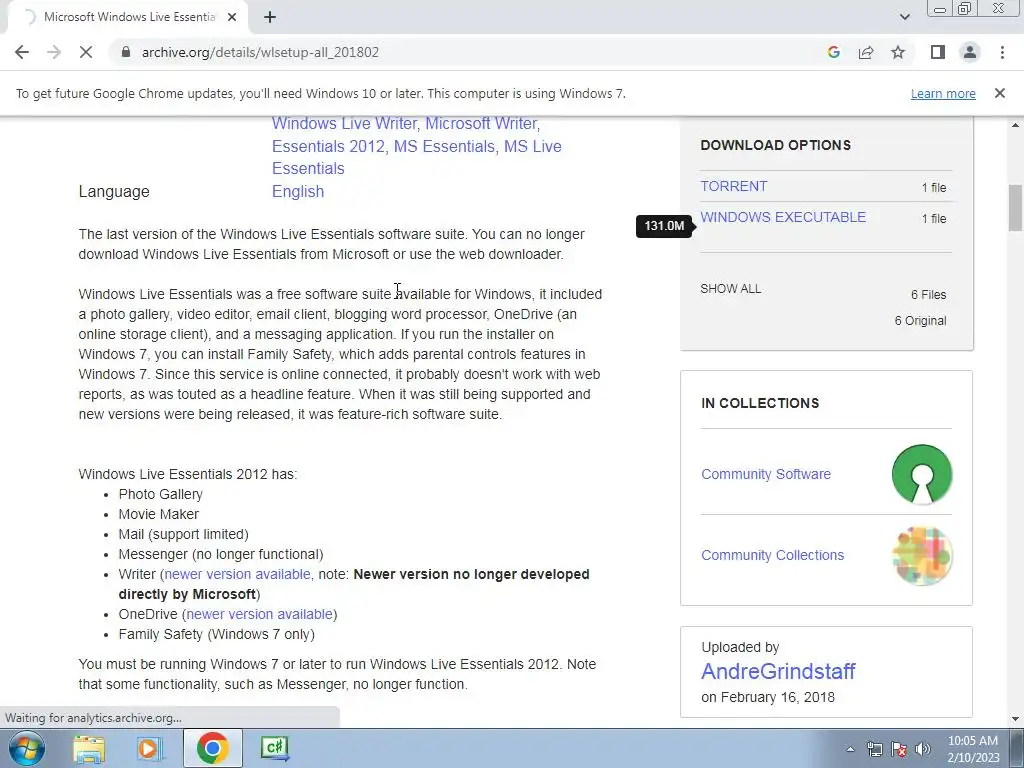
Task: Click the Chrome taskbar icon
Action: point(212,748)
